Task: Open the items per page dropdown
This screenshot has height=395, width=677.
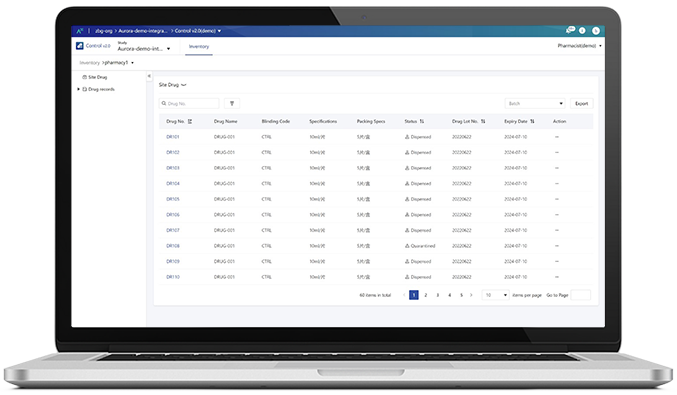Action: [495, 295]
